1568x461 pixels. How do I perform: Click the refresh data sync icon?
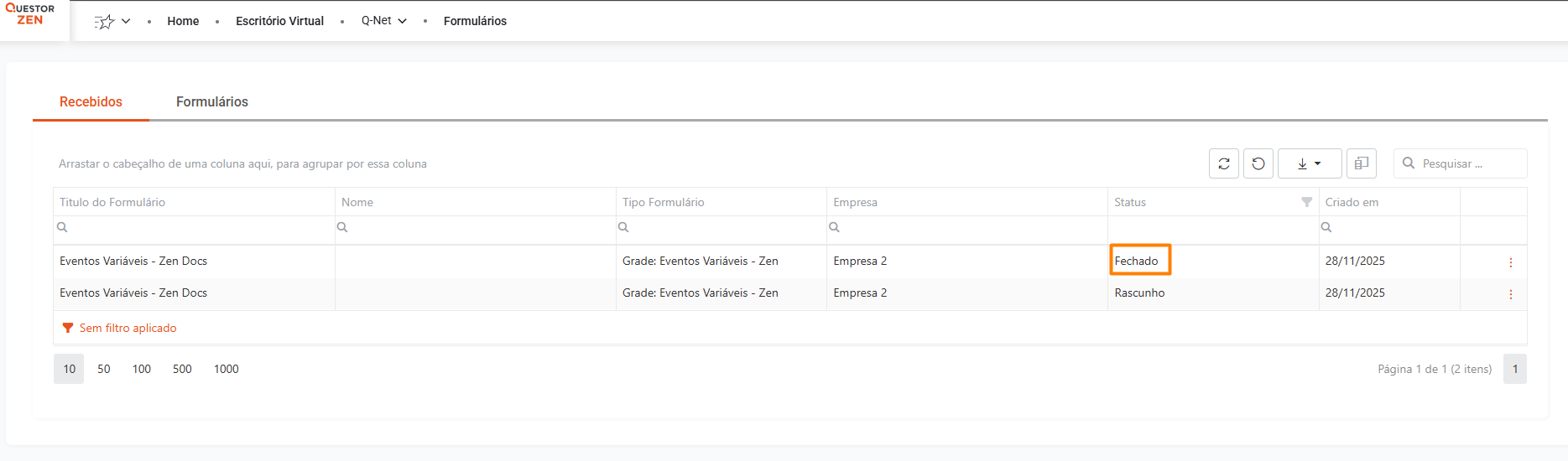1224,163
